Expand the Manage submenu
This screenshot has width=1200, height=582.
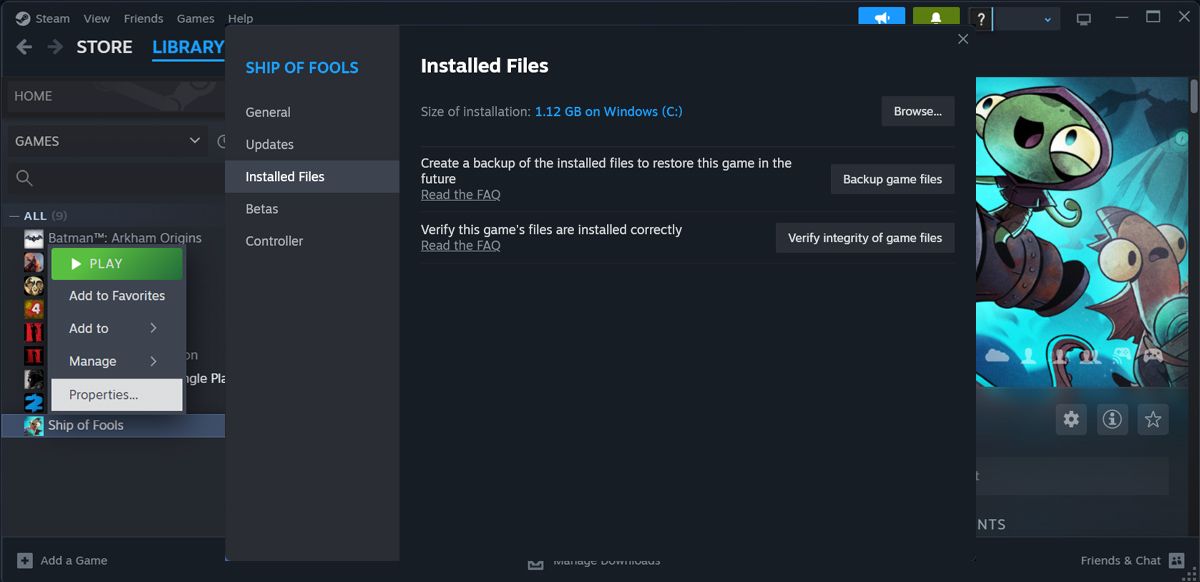tap(93, 361)
